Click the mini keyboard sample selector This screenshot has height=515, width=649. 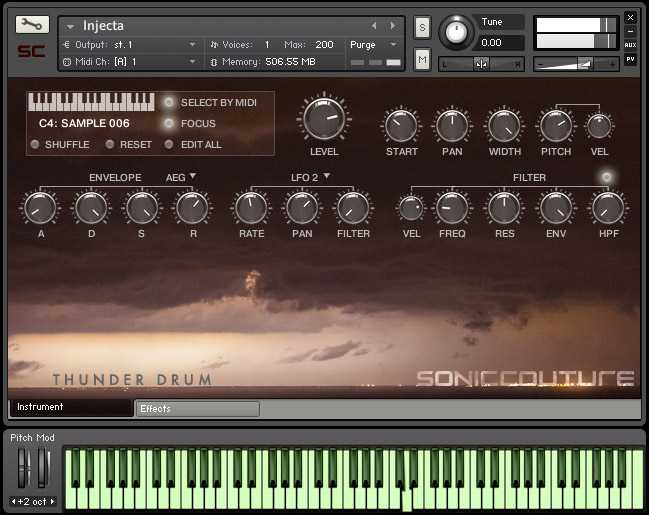click(x=91, y=102)
